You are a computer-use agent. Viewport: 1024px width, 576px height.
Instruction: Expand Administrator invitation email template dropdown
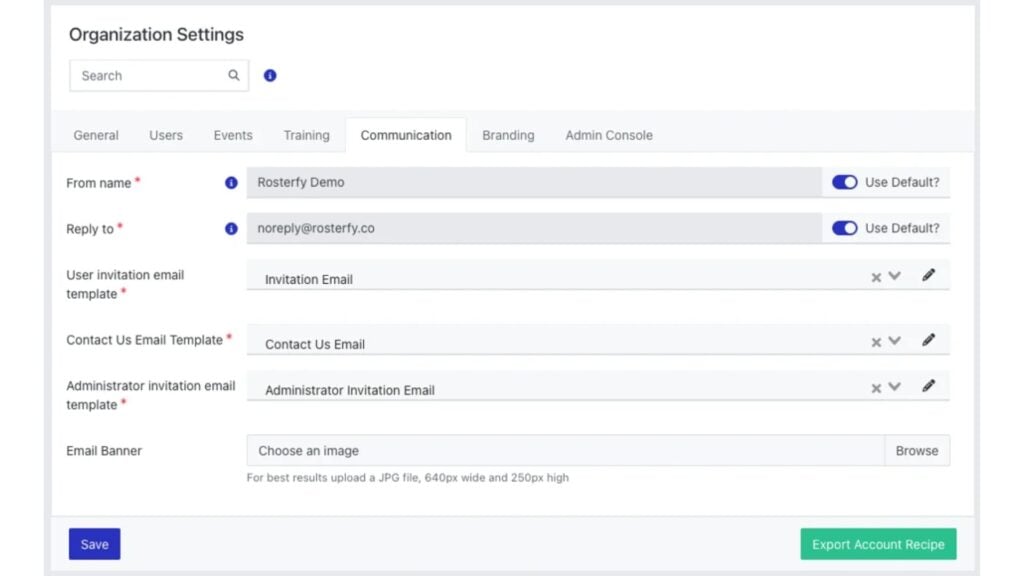[x=895, y=387]
